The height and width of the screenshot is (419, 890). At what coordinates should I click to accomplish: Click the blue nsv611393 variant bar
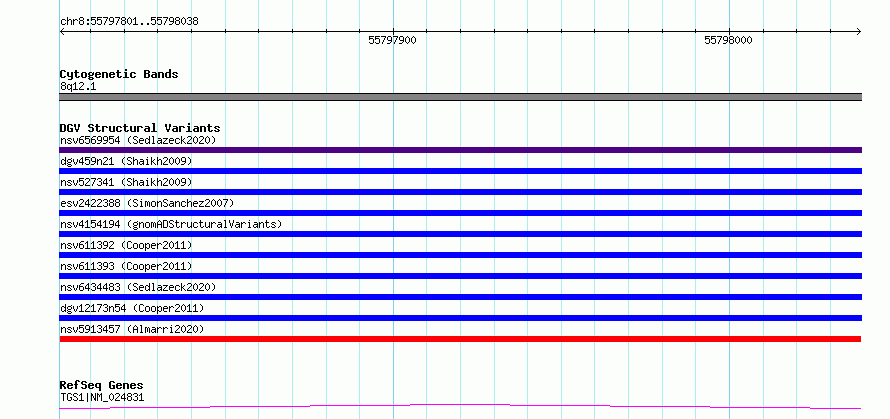pos(460,276)
